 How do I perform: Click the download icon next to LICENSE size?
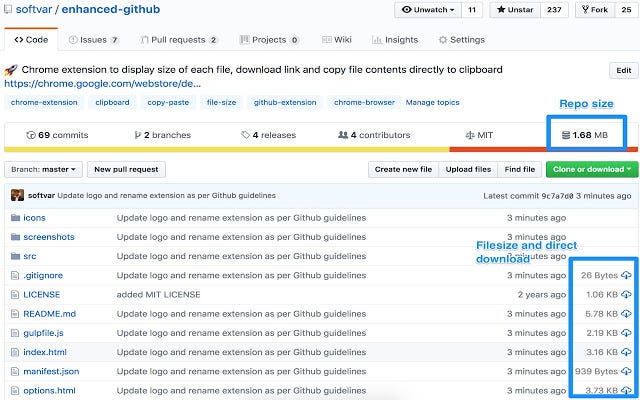pos(626,294)
